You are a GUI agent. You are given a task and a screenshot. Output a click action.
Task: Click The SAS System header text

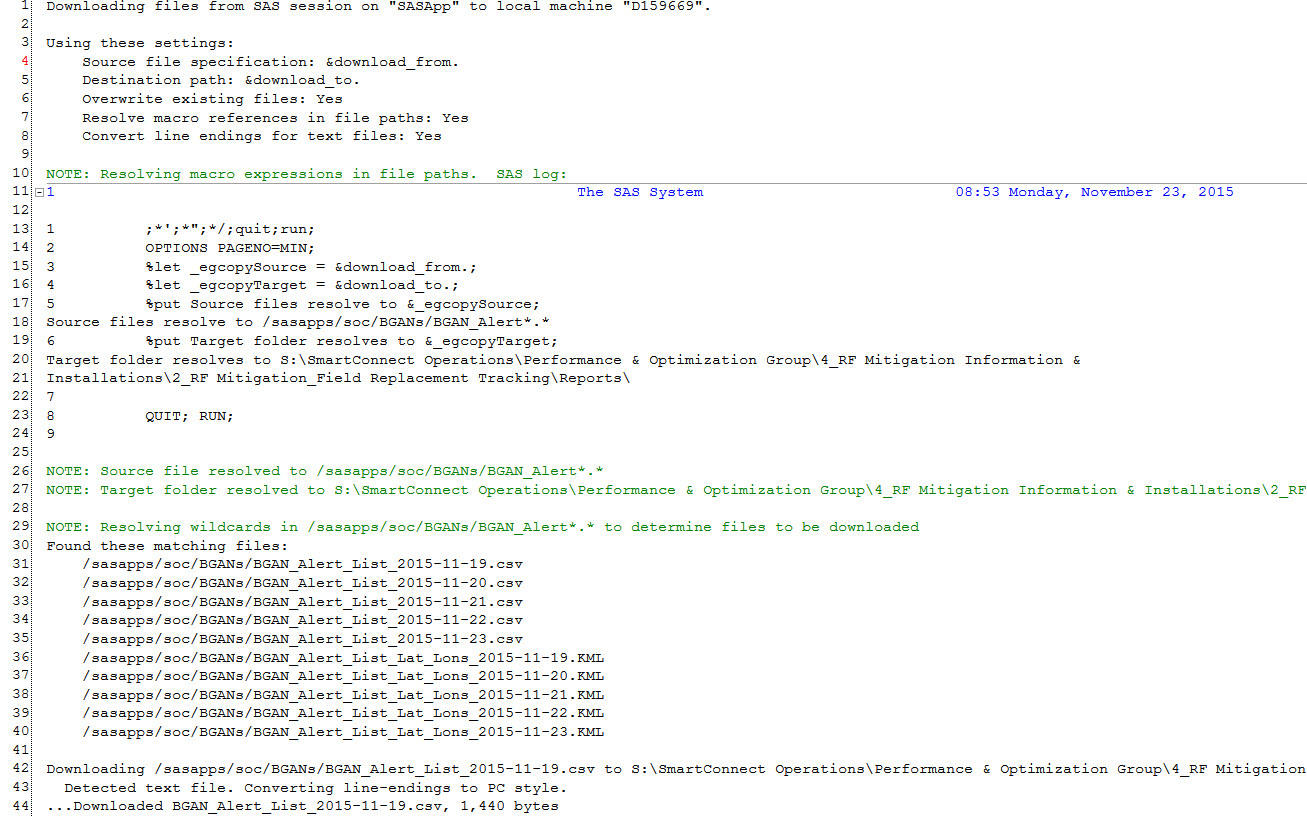(x=640, y=191)
